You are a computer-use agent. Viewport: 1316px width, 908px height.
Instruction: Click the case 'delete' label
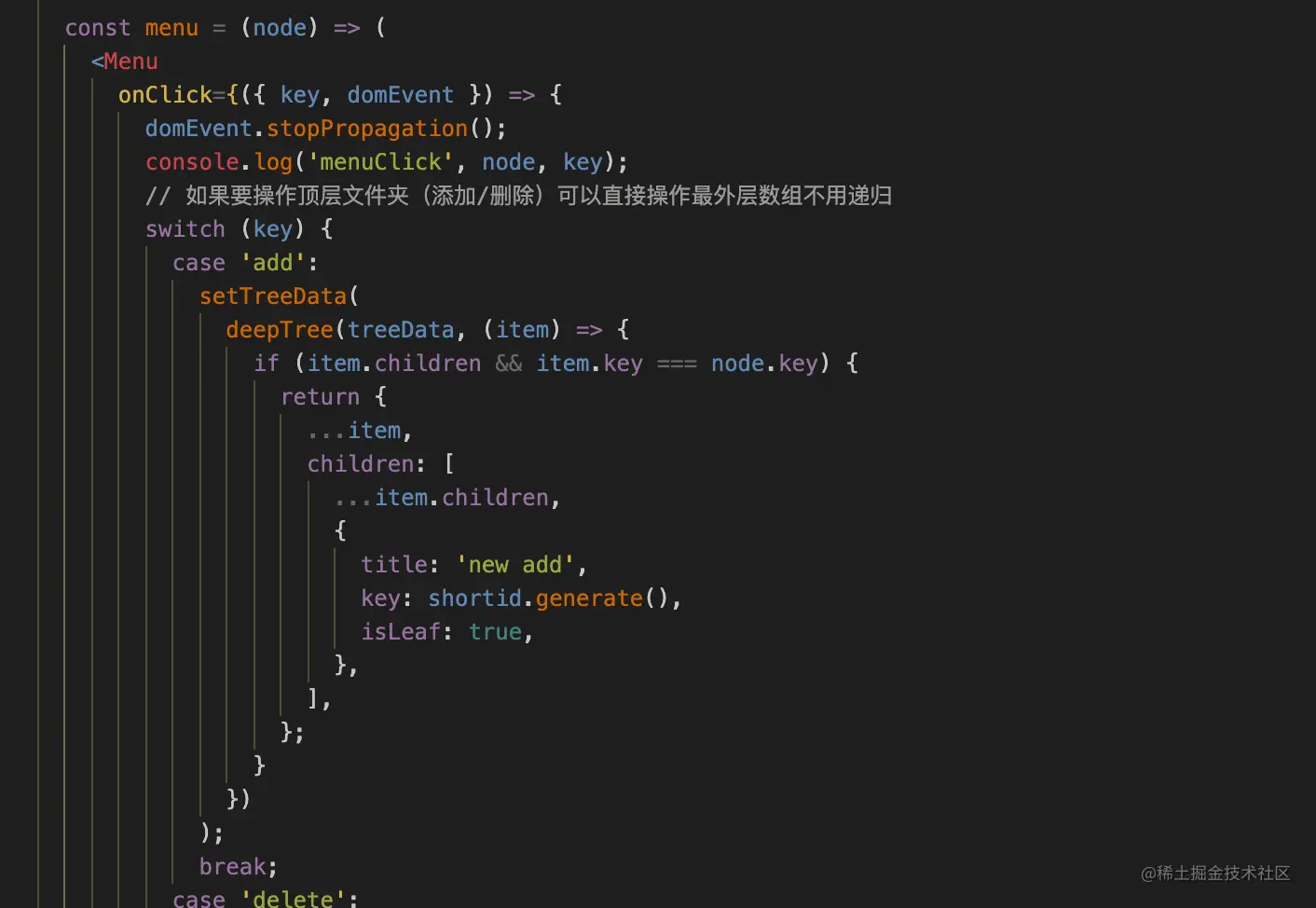[x=266, y=898]
